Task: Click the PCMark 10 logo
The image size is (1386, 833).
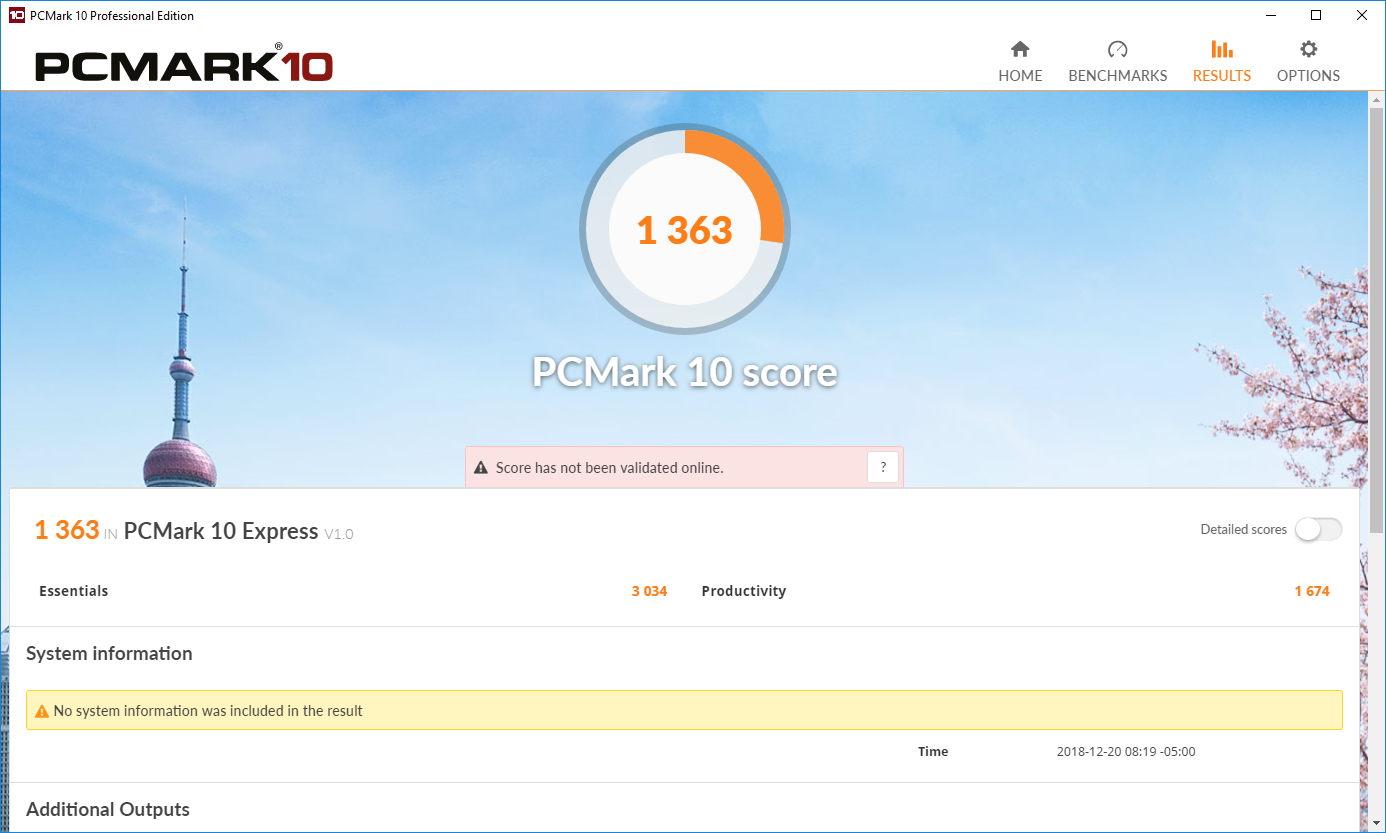Action: coord(184,65)
